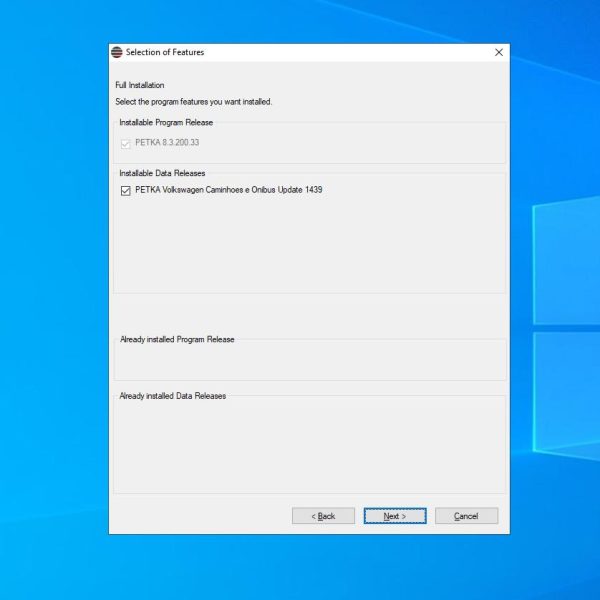Image resolution: width=600 pixels, height=600 pixels.
Task: Select the 'Full Installation' heading text
Action: [140, 85]
